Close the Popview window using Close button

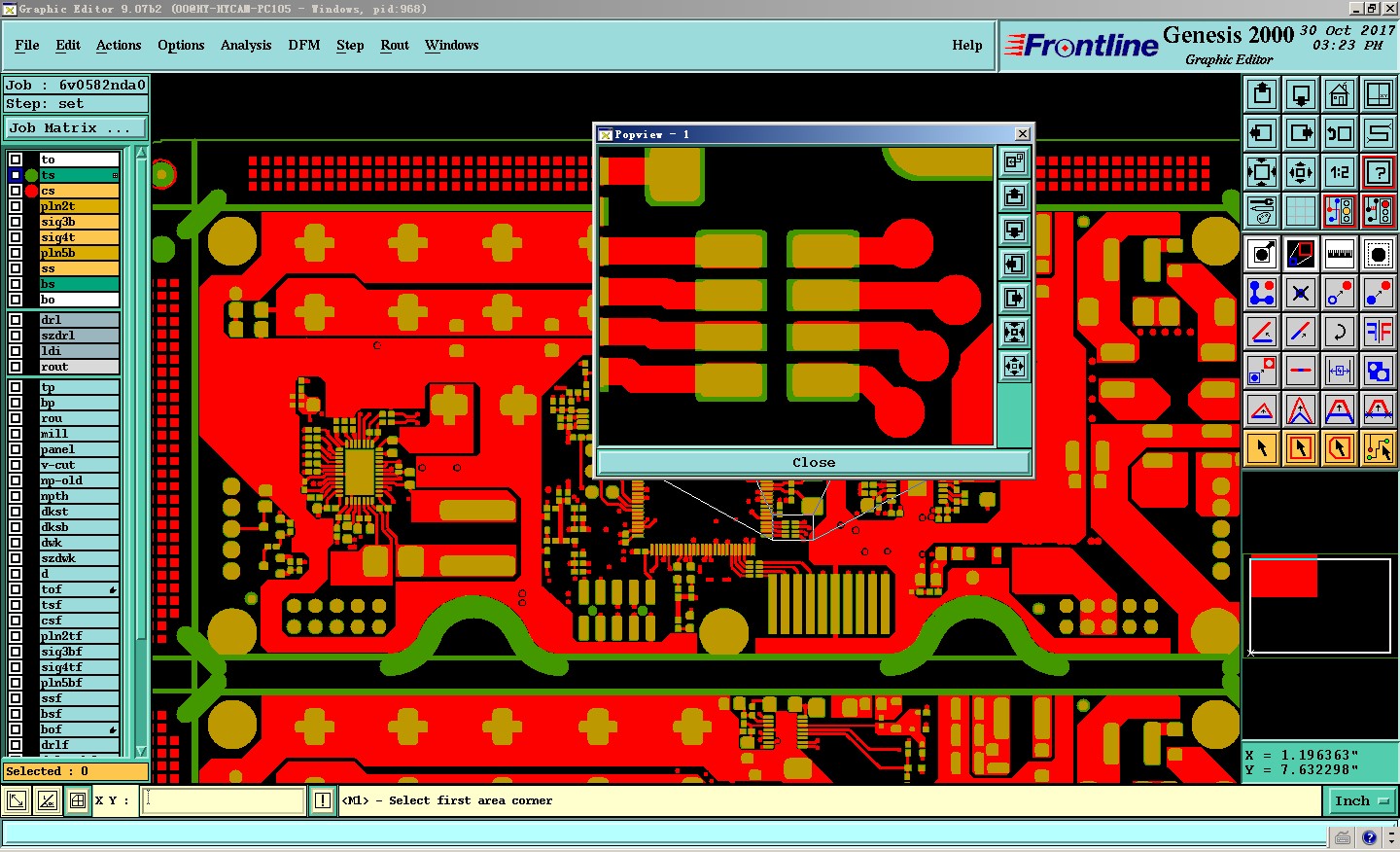(814, 463)
